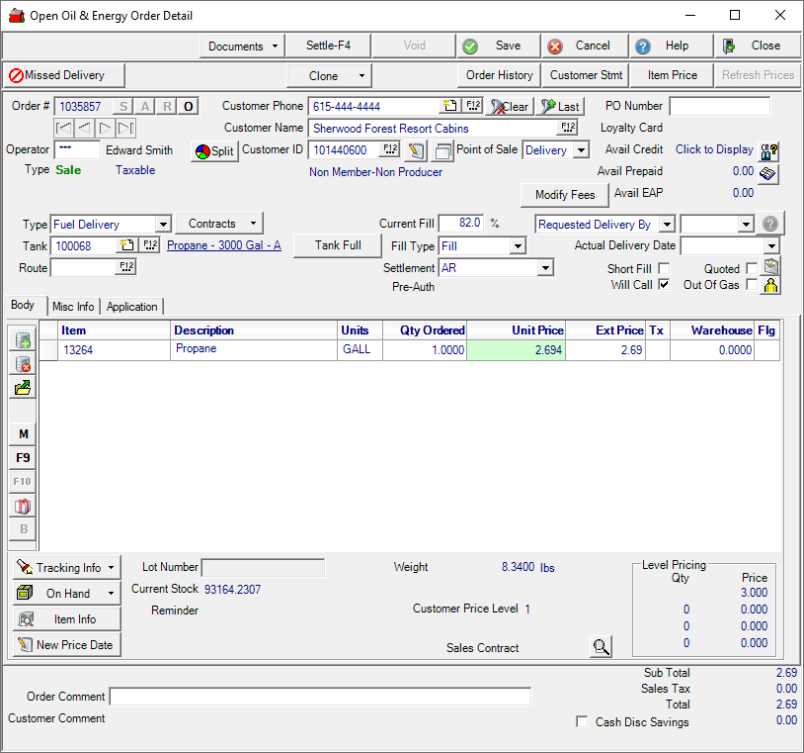Open the Propane - 3000 Gal - A link
The height and width of the screenshot is (753, 804).
(x=224, y=246)
